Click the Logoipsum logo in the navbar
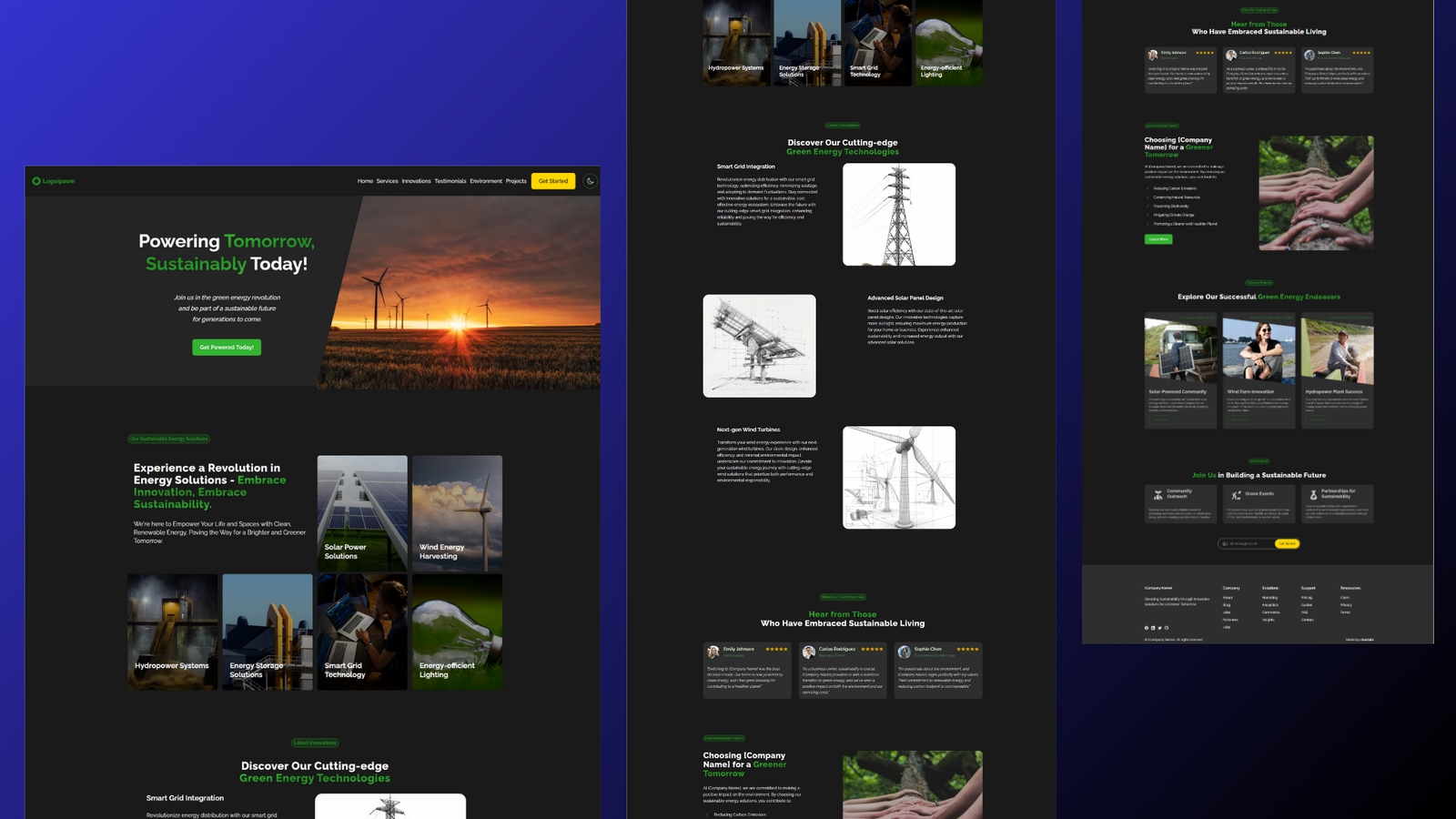Viewport: 1456px width, 819px height. 54,181
